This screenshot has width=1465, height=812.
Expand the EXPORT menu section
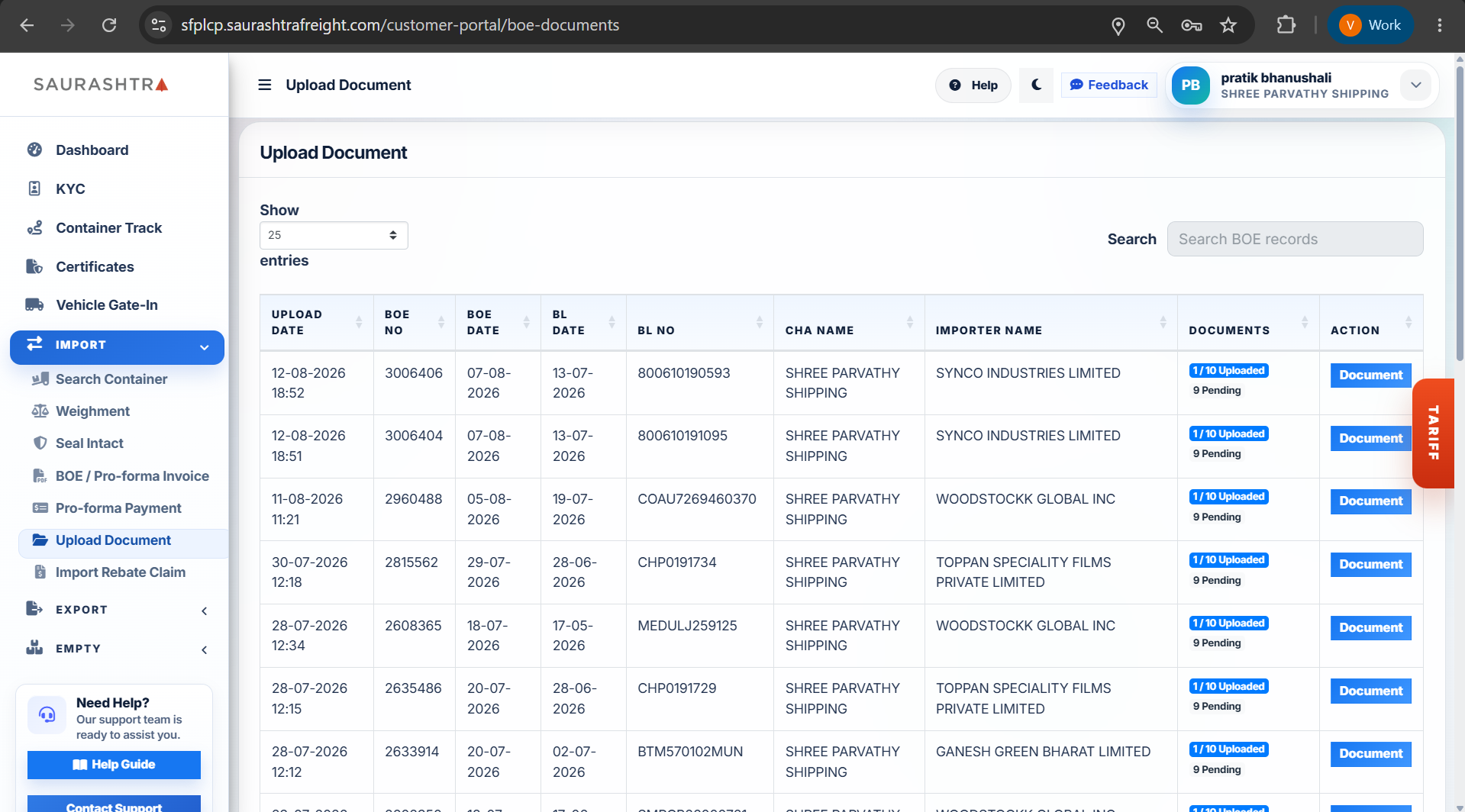pos(117,609)
